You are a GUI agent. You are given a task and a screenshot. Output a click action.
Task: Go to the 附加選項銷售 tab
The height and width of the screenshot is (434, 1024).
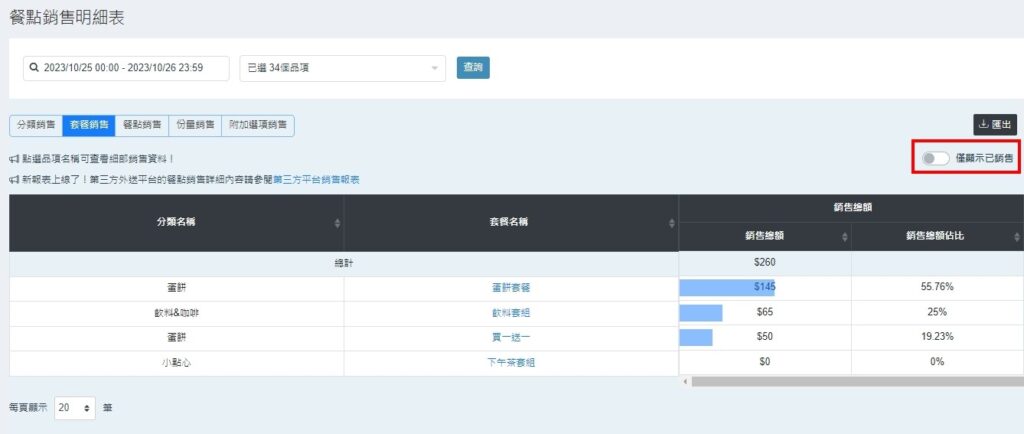(257, 125)
